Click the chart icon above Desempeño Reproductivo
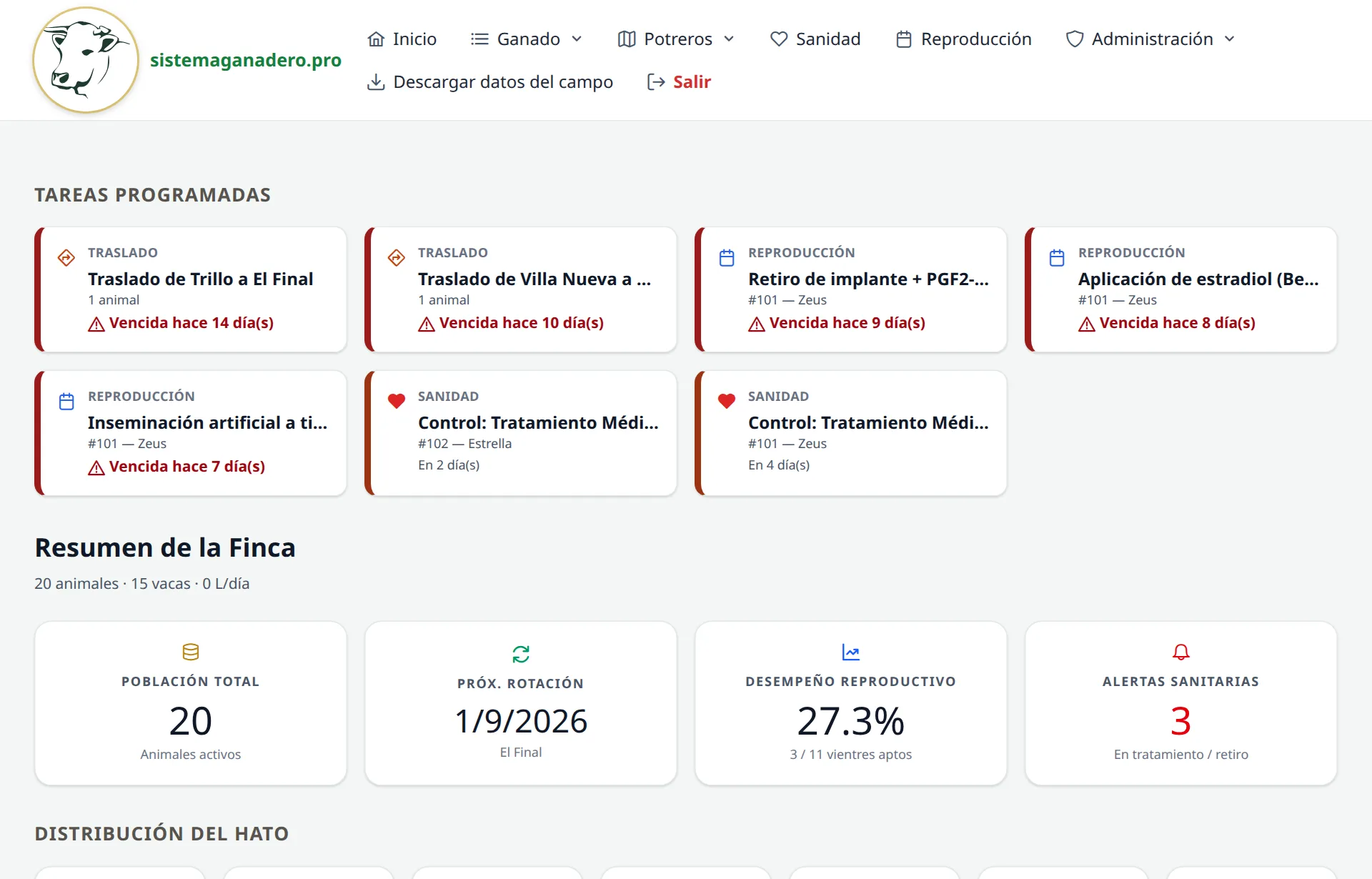Image resolution: width=1372 pixels, height=879 pixels. [x=851, y=652]
